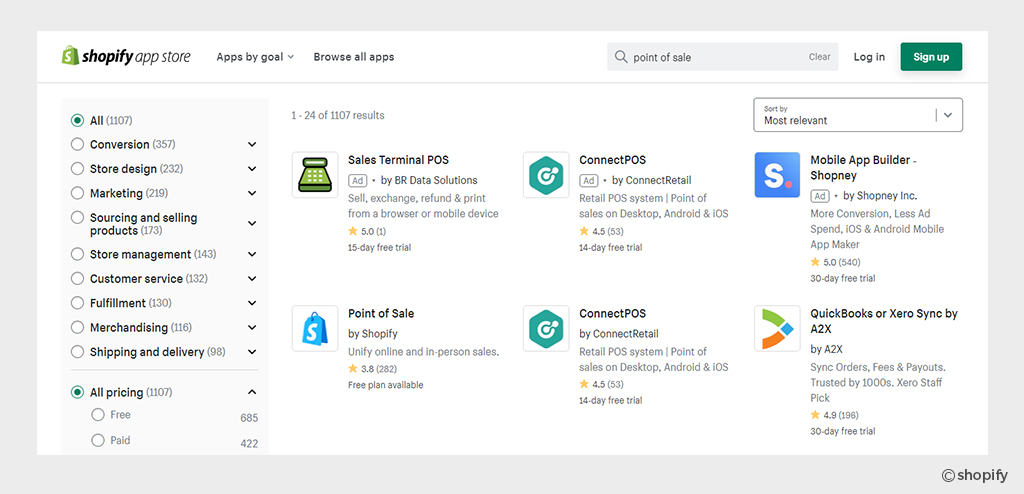Open the Shopify app store logo
Screen dimensions: 1024x494
tap(126, 56)
